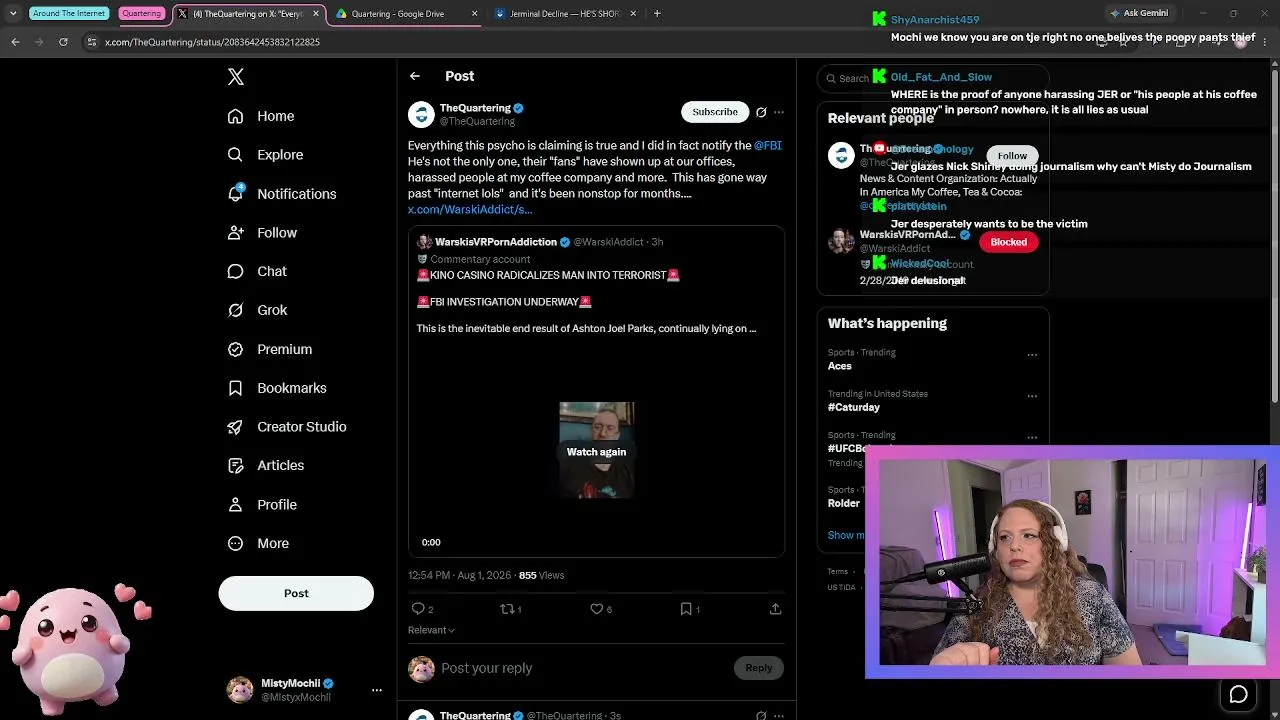Image resolution: width=1280 pixels, height=720 pixels.
Task: Bookmark this post
Action: (690, 609)
